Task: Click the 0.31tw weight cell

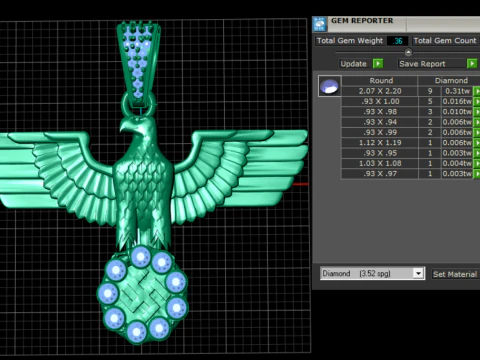Action: pos(457,91)
